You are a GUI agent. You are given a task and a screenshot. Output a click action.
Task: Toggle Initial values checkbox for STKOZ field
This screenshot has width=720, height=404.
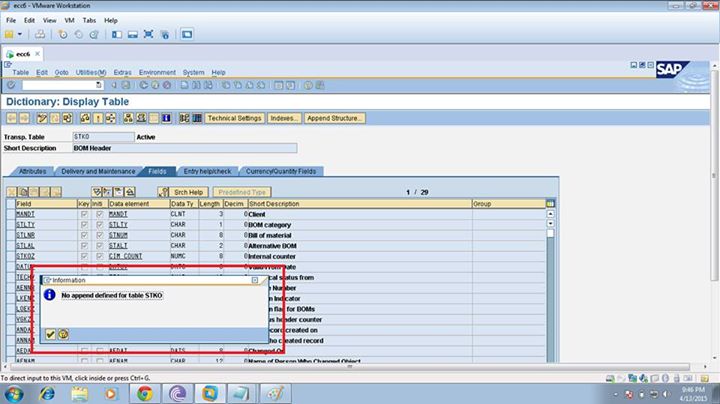100,256
